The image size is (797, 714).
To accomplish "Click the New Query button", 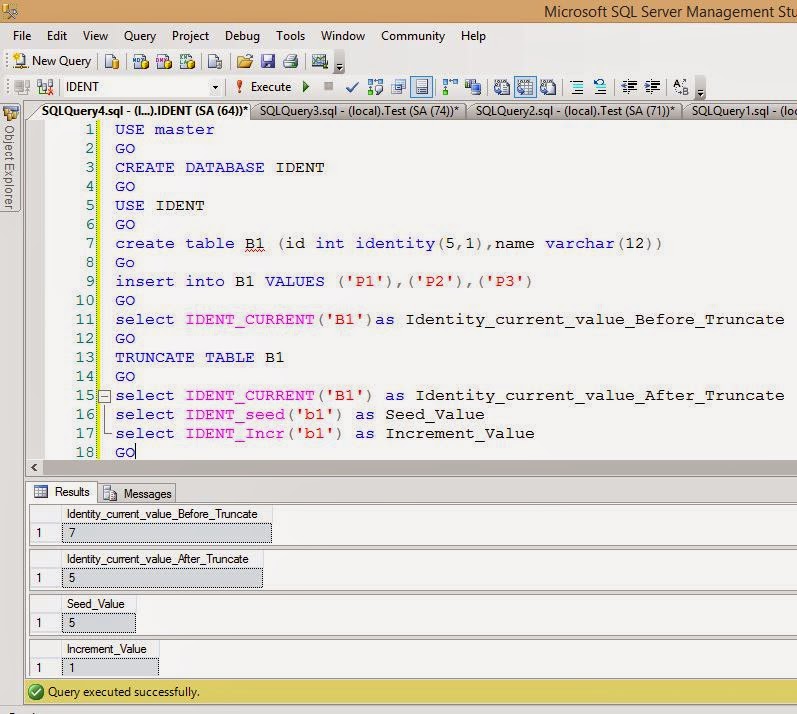I will coord(52,61).
